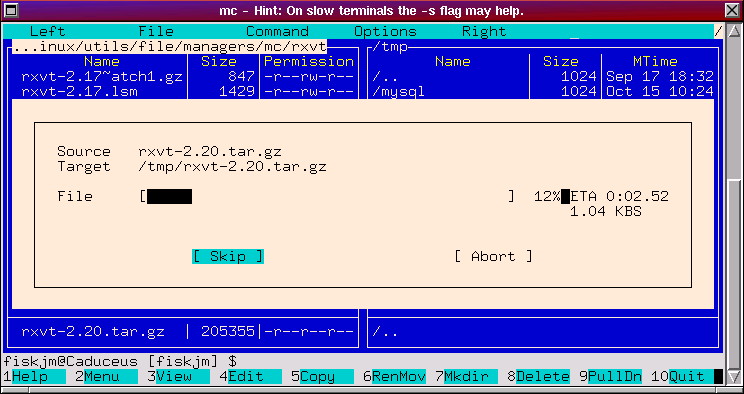Click the scrollbar down arrow
This screenshot has height=394, width=744.
point(734,376)
